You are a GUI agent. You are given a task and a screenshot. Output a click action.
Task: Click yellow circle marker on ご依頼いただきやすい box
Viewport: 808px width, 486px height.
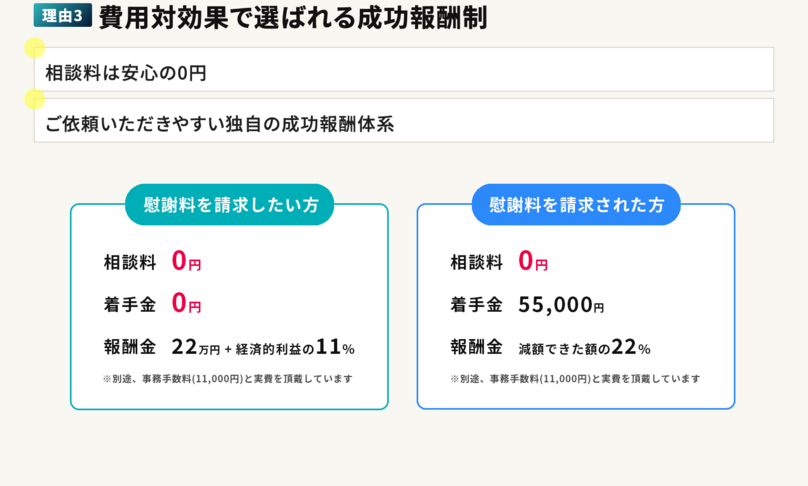click(34, 98)
